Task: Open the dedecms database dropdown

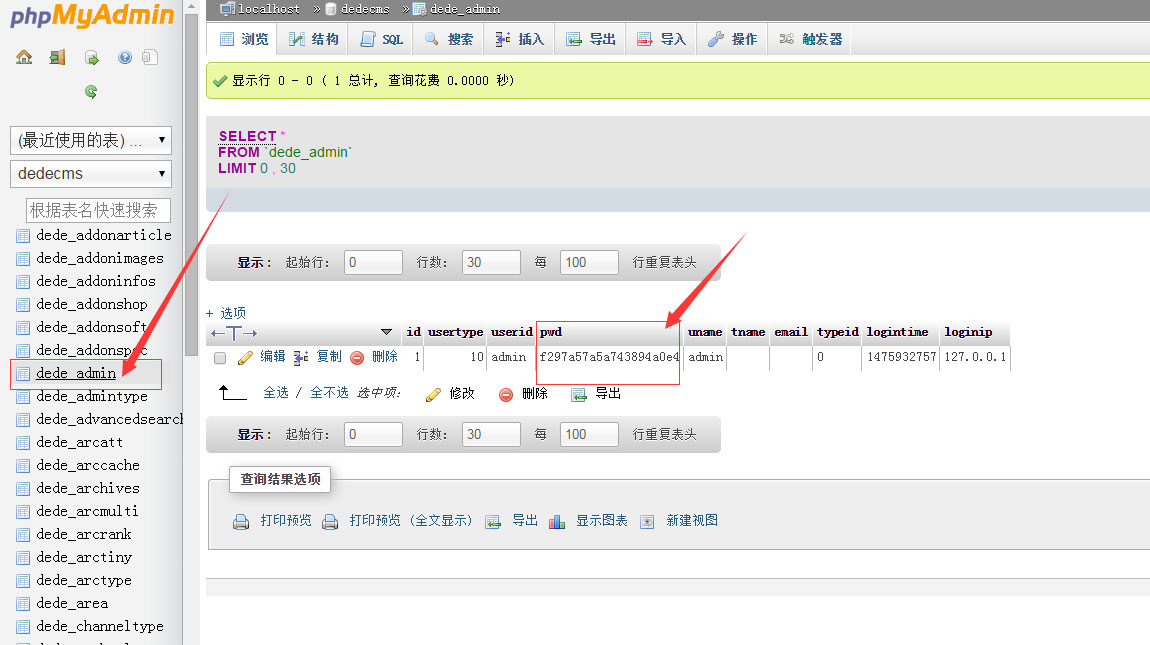Action: pyautogui.click(x=91, y=174)
